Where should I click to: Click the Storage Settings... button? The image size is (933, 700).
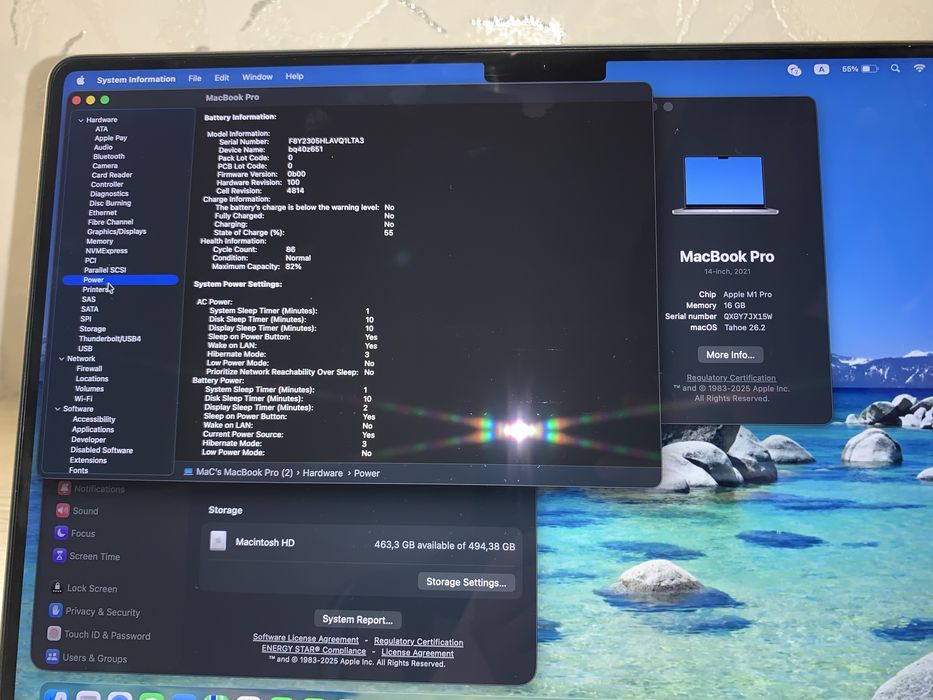coord(466,582)
